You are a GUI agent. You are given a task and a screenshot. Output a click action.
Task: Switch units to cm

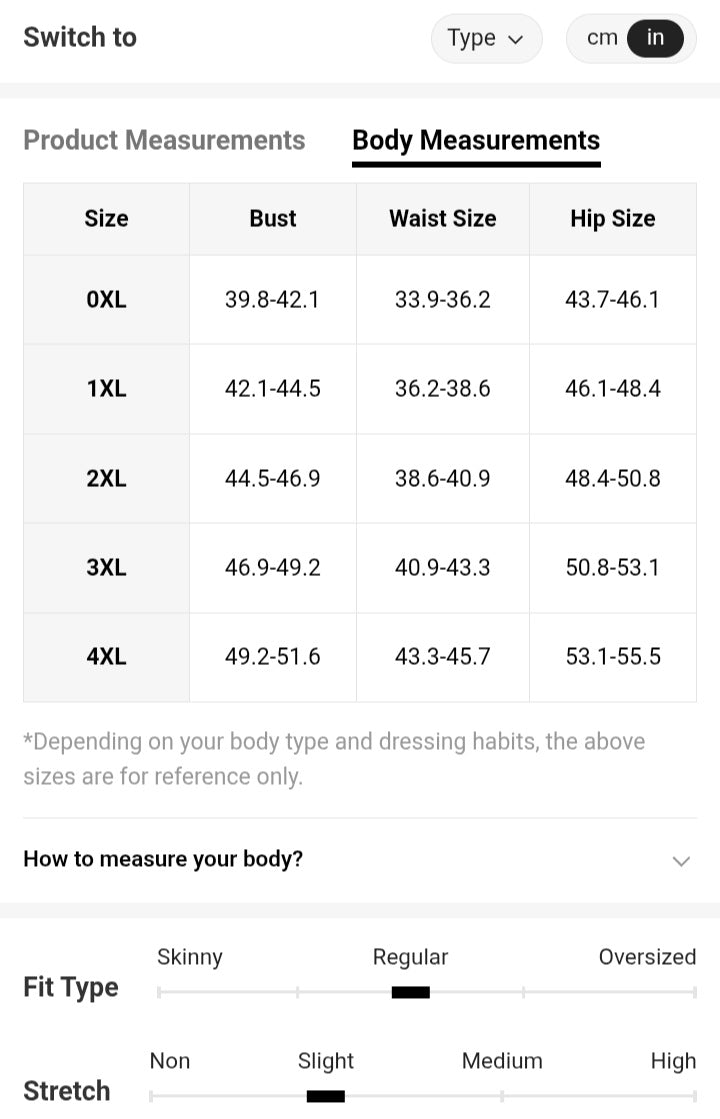pyautogui.click(x=602, y=38)
